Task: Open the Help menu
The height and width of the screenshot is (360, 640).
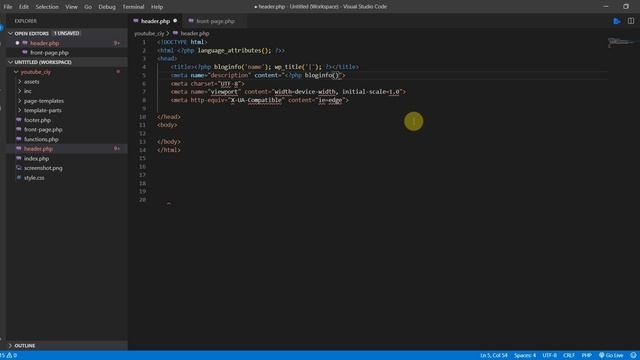Action: pyautogui.click(x=157, y=7)
